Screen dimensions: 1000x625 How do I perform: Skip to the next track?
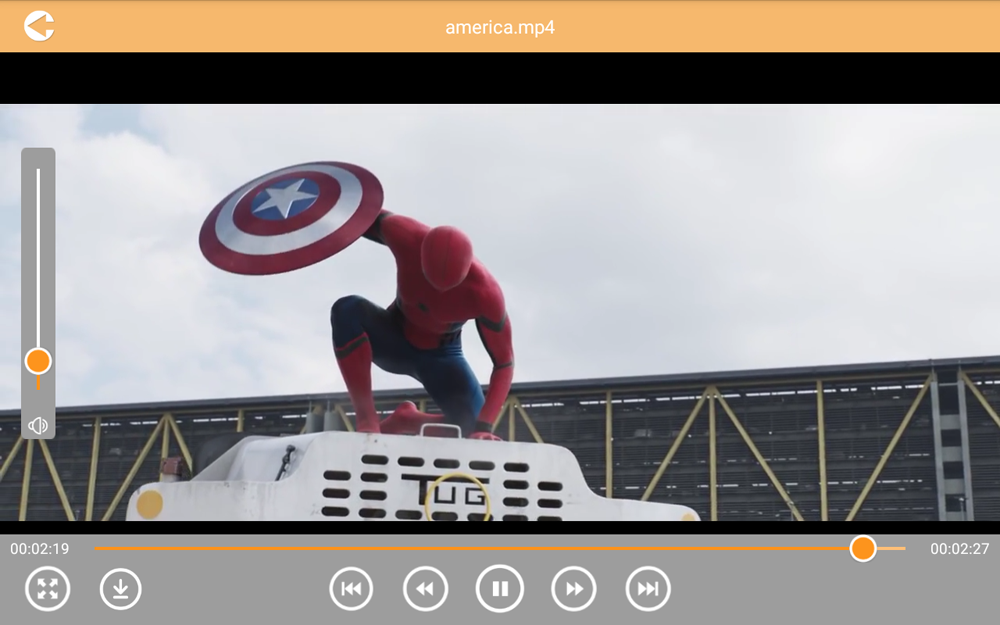tap(648, 589)
